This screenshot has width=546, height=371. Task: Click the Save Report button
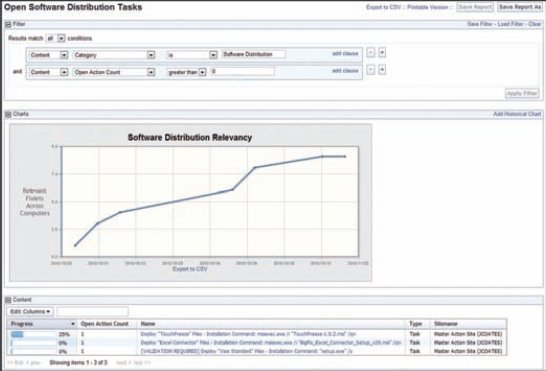475,7
